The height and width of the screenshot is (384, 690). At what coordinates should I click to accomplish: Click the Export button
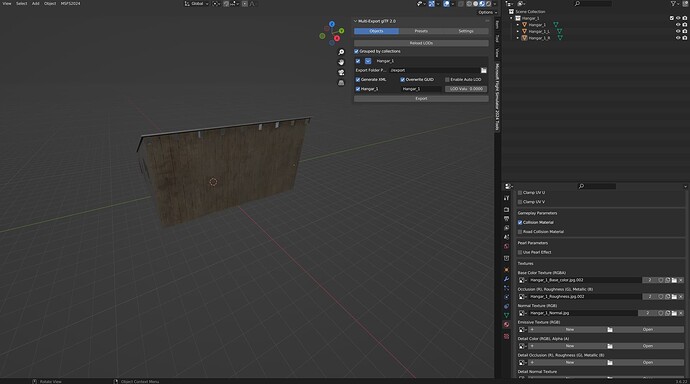[421, 99]
